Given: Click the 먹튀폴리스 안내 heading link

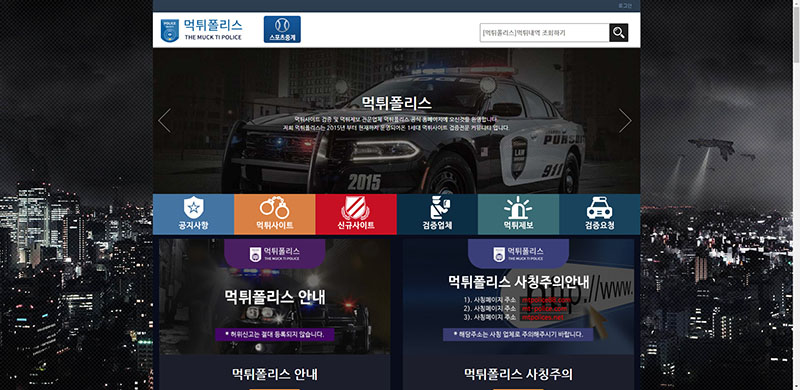Looking at the screenshot, I should (x=274, y=374).
